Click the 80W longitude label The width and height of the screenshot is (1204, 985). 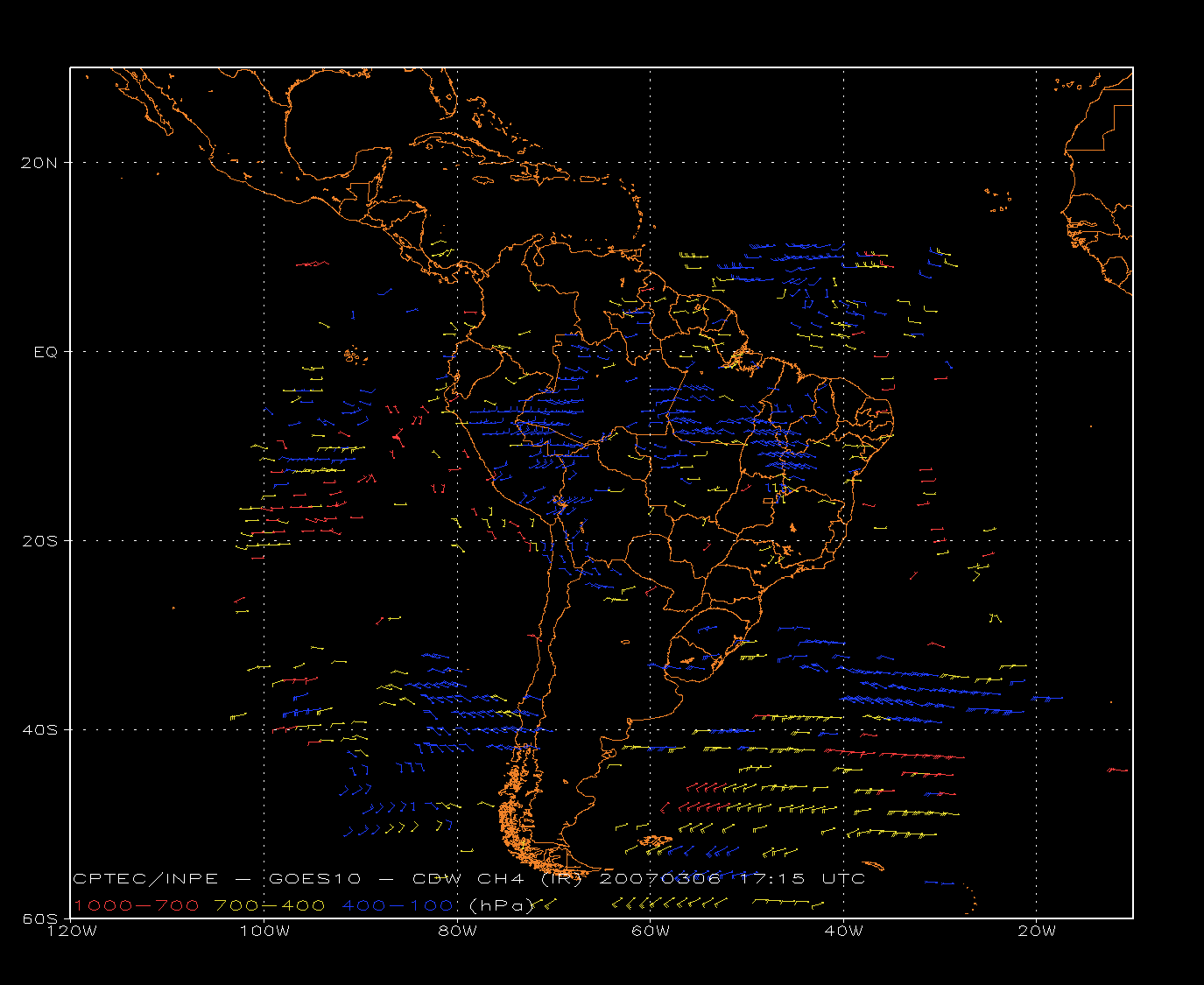pyautogui.click(x=457, y=931)
